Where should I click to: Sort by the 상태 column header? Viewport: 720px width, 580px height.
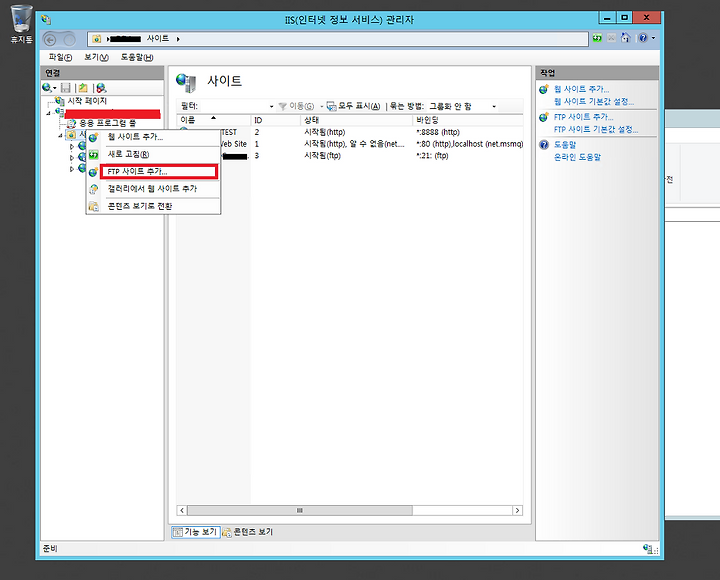357,120
